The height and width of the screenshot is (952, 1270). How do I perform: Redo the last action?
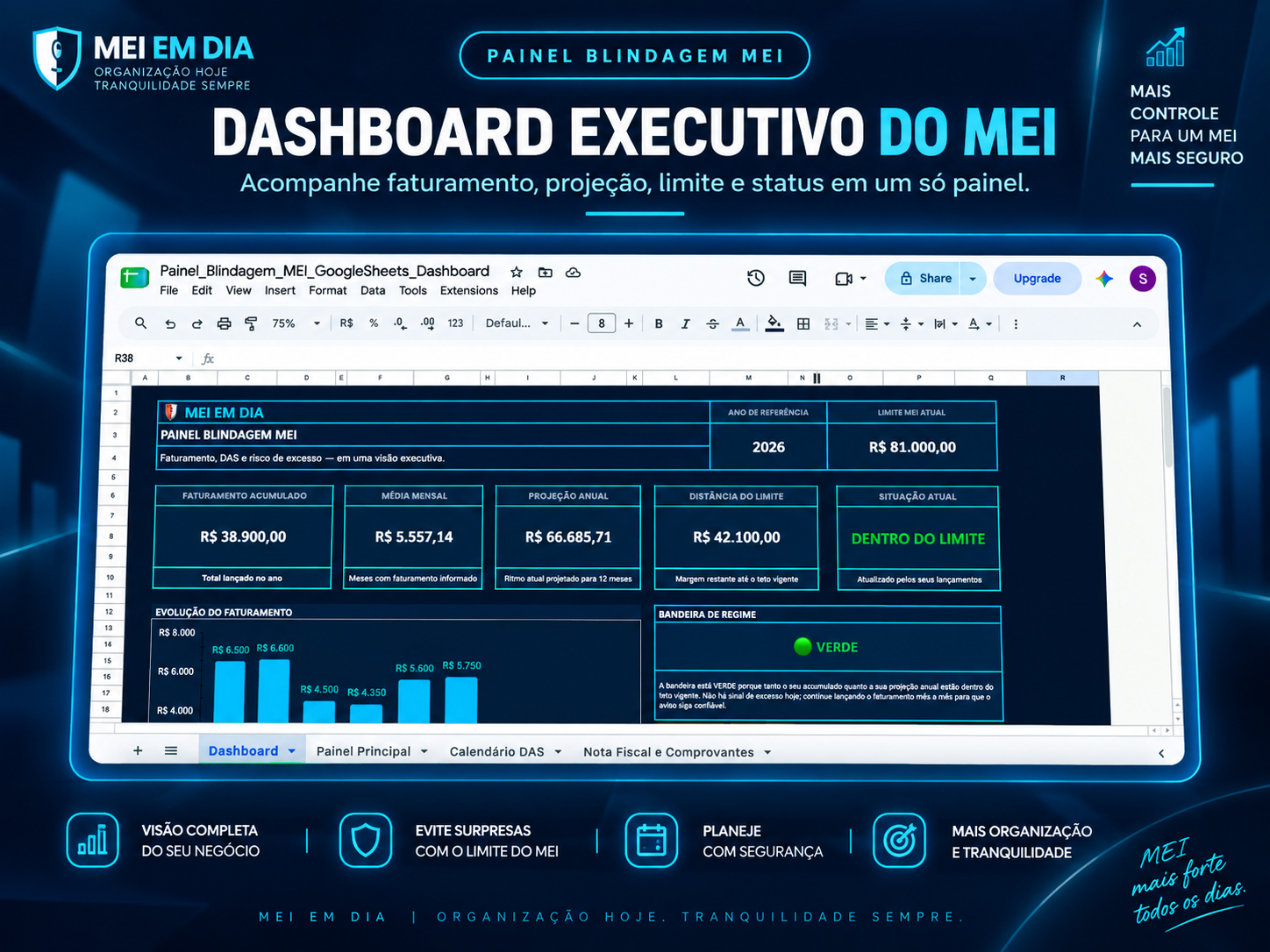(x=197, y=323)
